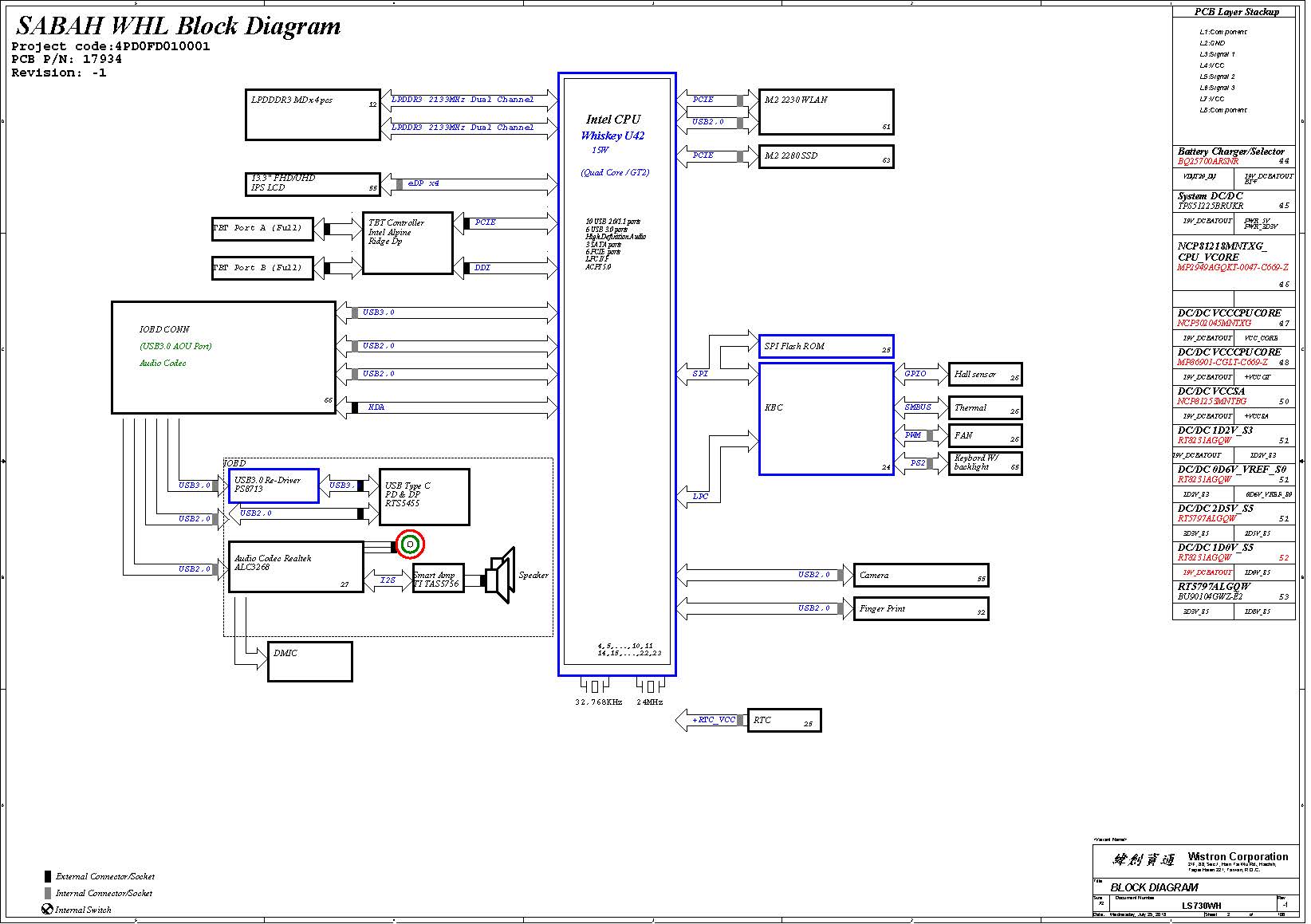Click the External Connector/Socket black legend square
This screenshot has width=1311, height=924.
(x=48, y=876)
